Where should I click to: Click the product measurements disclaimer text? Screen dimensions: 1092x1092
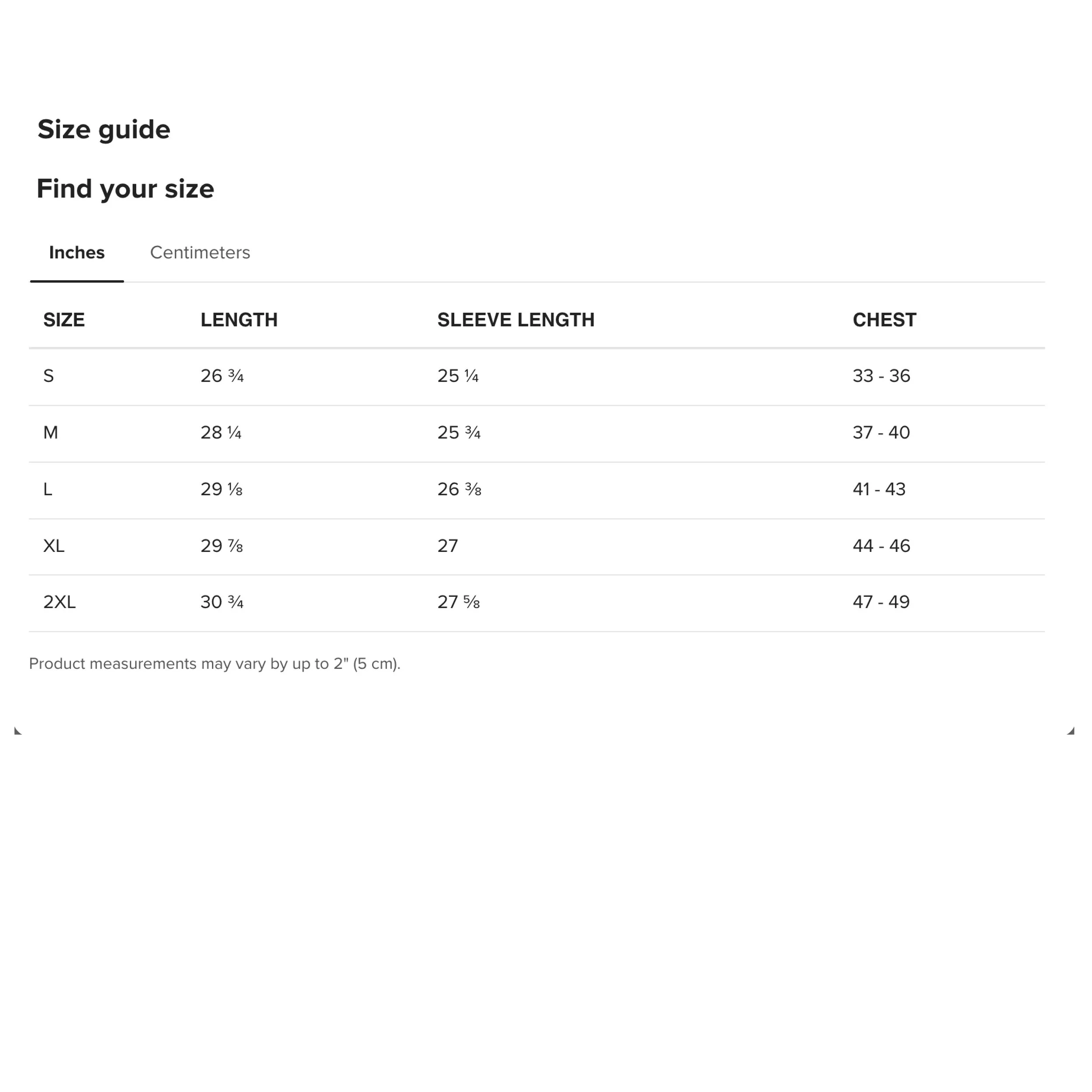(215, 664)
